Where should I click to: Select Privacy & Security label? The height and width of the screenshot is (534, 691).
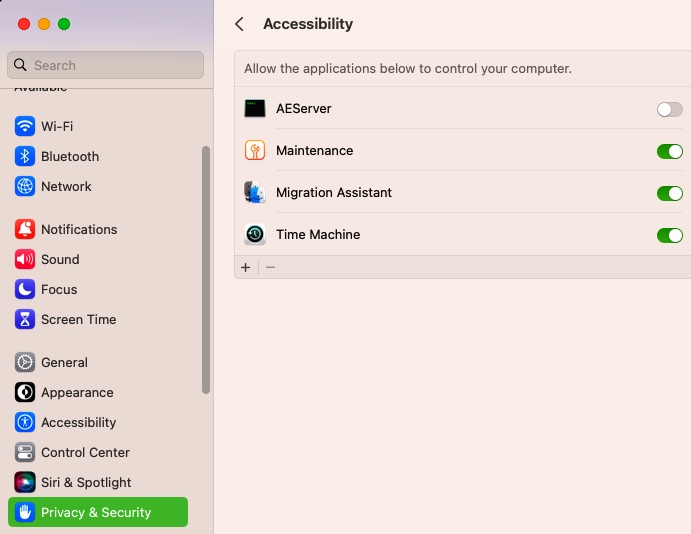pyautogui.click(x=96, y=512)
